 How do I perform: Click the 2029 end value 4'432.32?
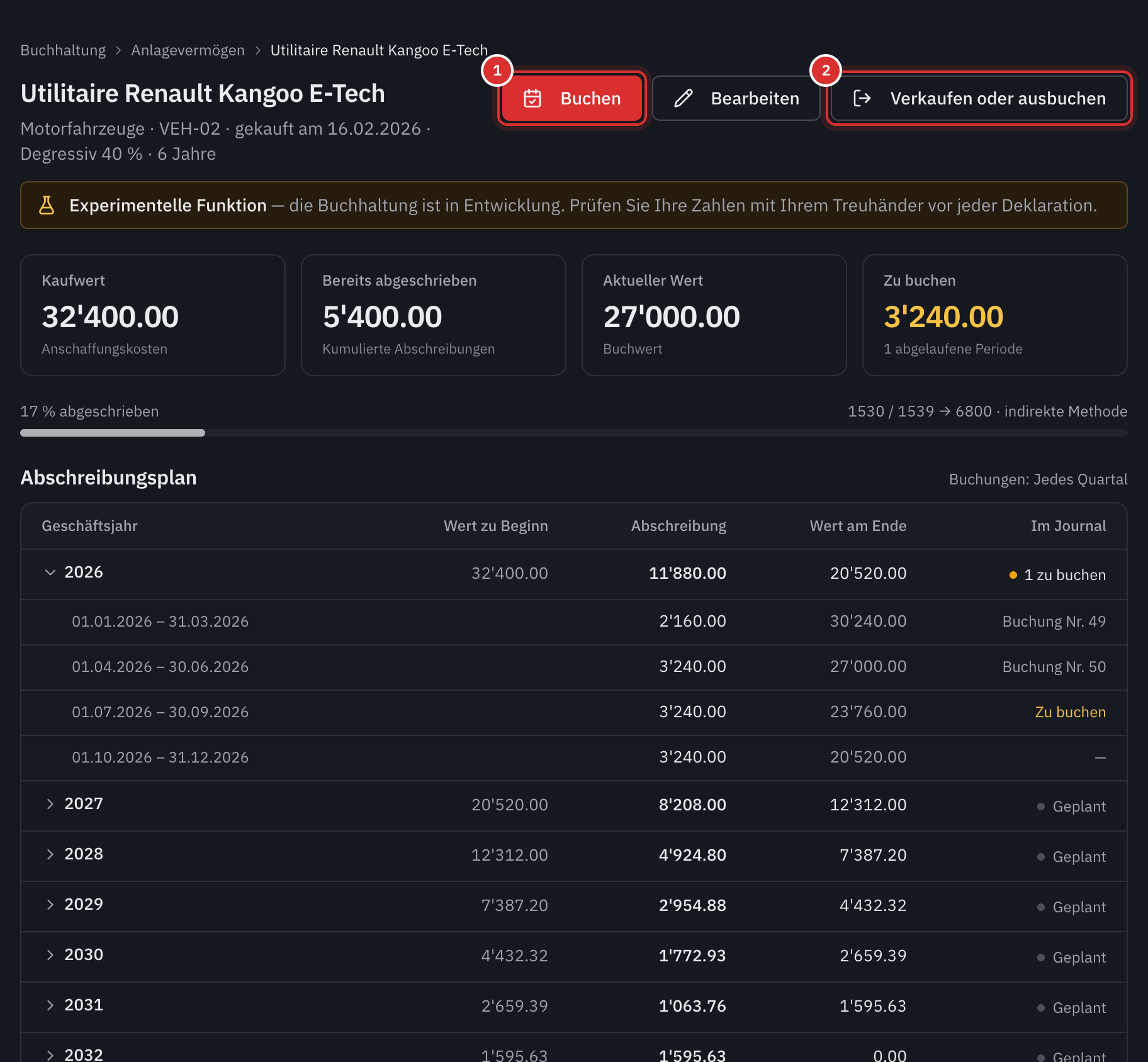[873, 905]
